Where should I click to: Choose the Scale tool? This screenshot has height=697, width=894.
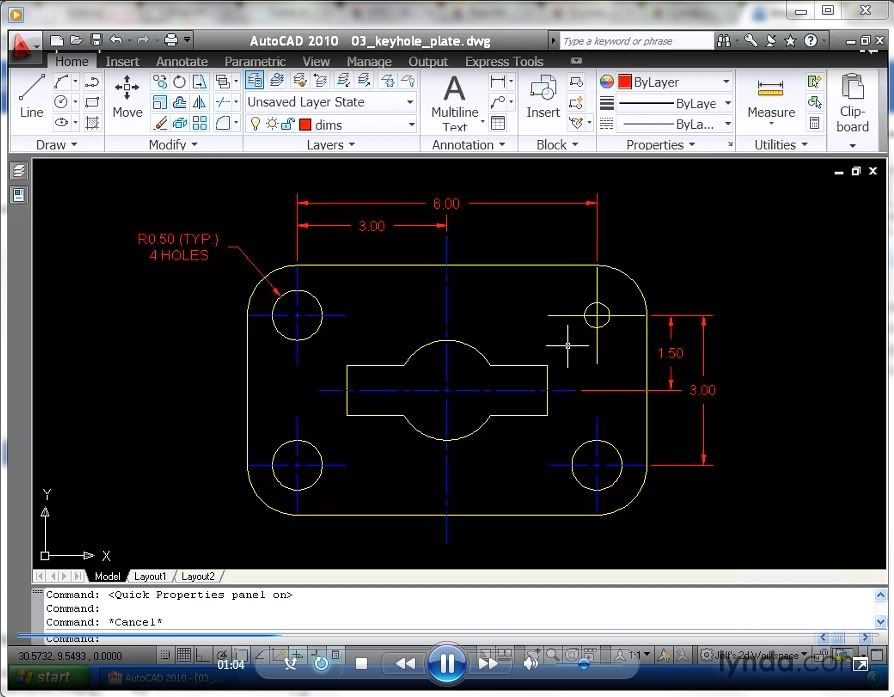pyautogui.click(x=160, y=102)
